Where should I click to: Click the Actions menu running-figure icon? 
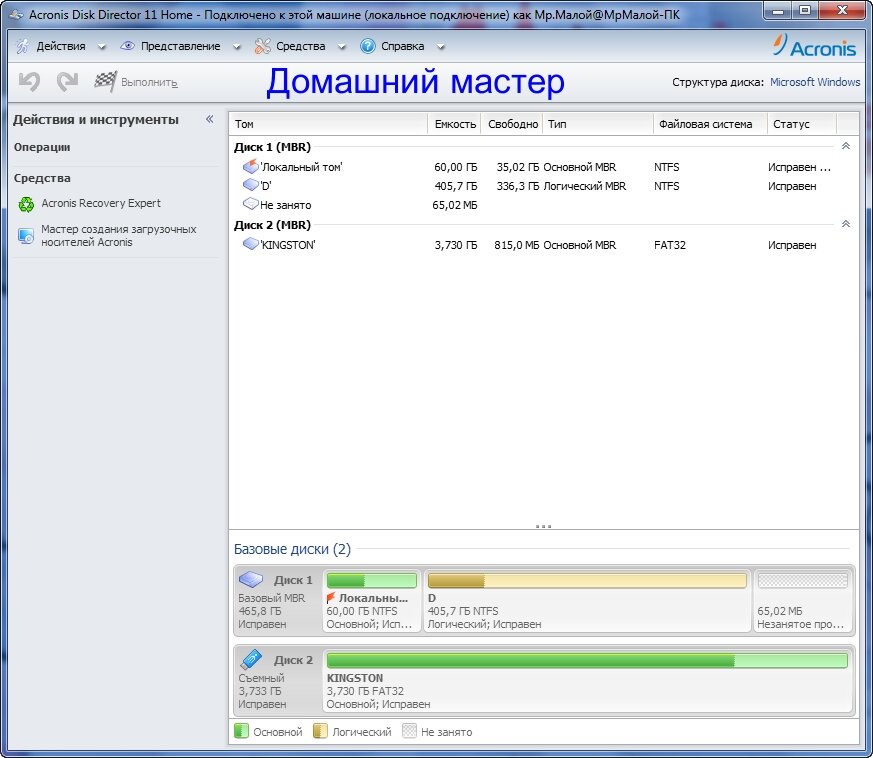(x=23, y=46)
